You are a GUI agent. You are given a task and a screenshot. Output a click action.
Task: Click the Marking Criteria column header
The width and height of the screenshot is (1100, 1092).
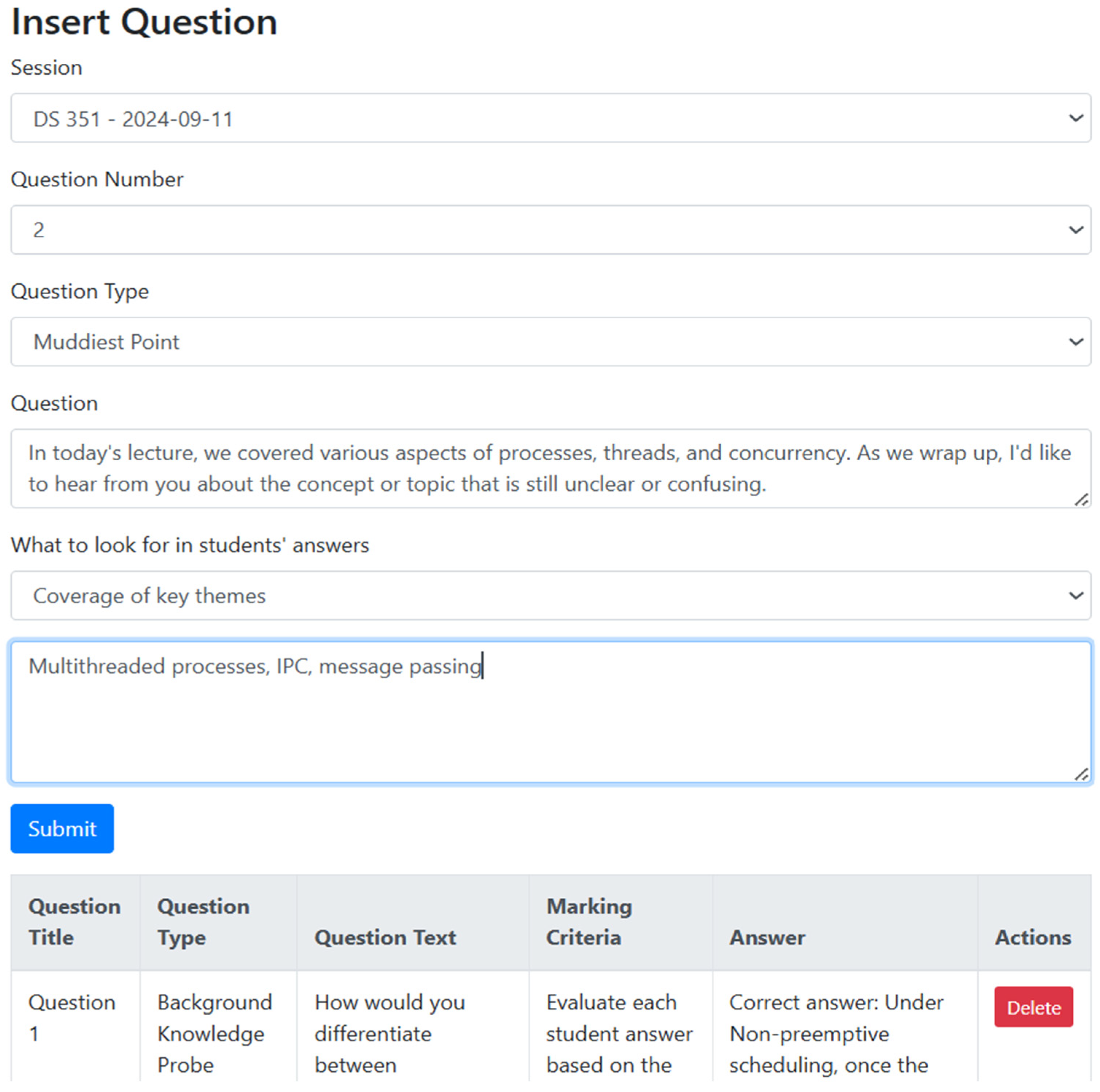click(589, 922)
